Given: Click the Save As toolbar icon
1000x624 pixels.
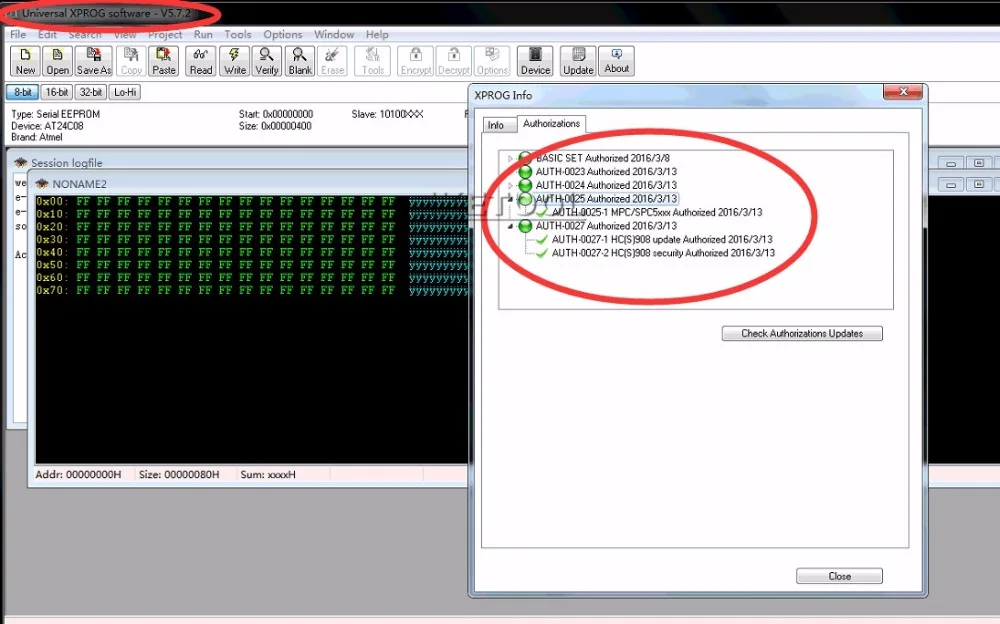Looking at the screenshot, I should point(94,61).
